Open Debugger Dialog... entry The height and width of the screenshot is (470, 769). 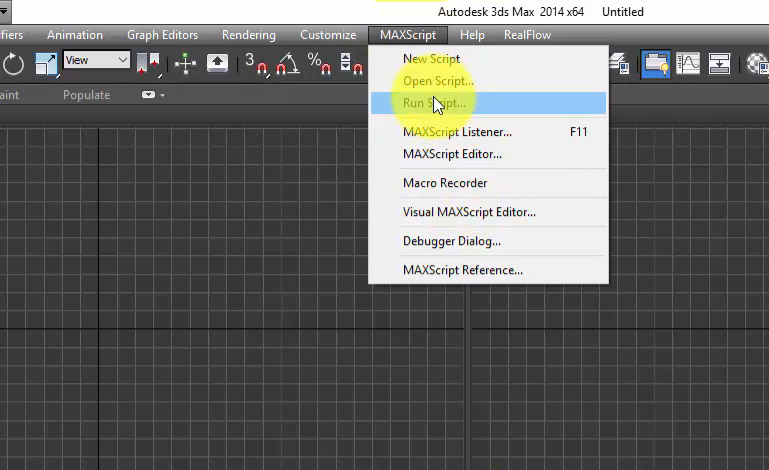point(488,241)
